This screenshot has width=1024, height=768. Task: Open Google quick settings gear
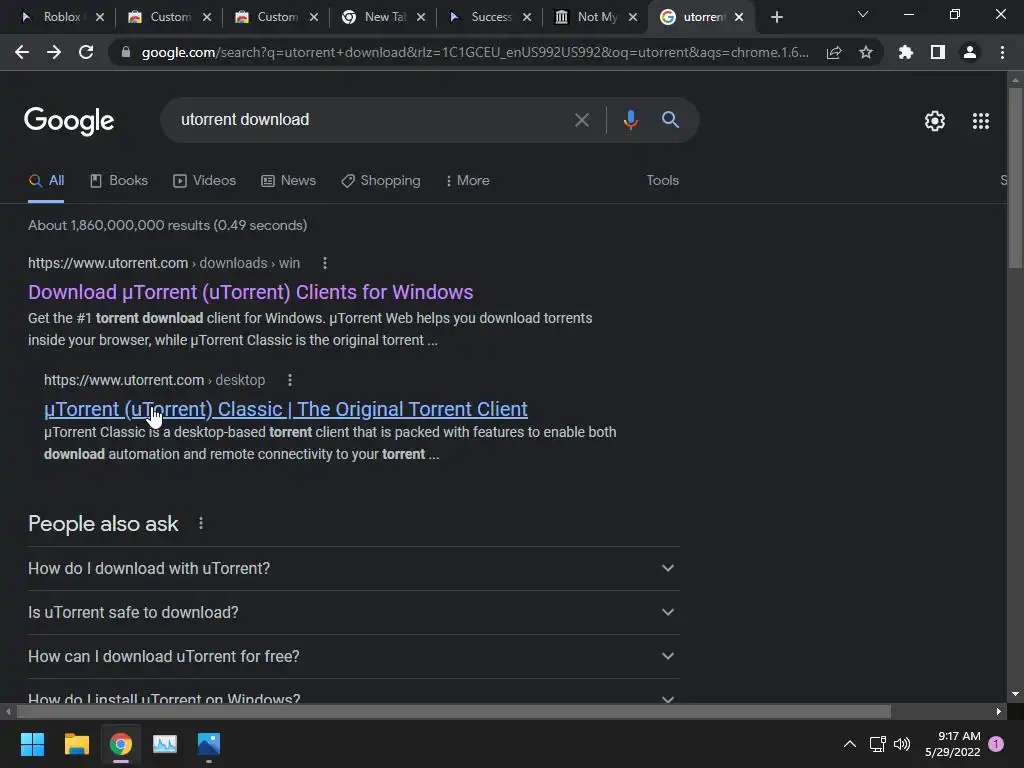(935, 121)
